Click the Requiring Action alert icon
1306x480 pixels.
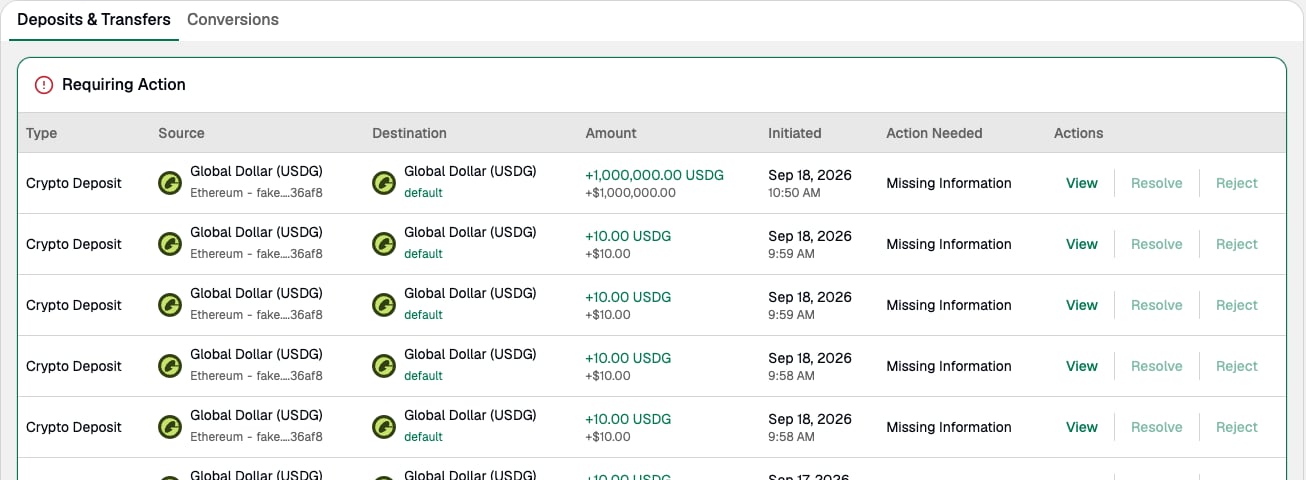pyautogui.click(x=44, y=85)
